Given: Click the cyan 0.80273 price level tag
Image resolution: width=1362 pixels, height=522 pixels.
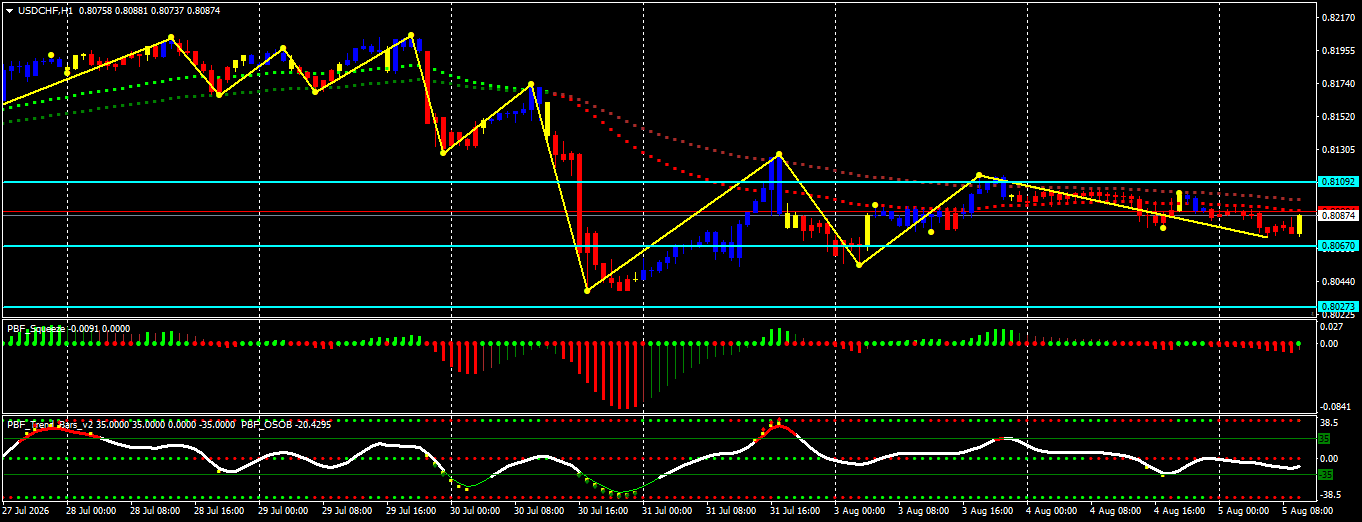Looking at the screenshot, I should tap(1337, 307).
